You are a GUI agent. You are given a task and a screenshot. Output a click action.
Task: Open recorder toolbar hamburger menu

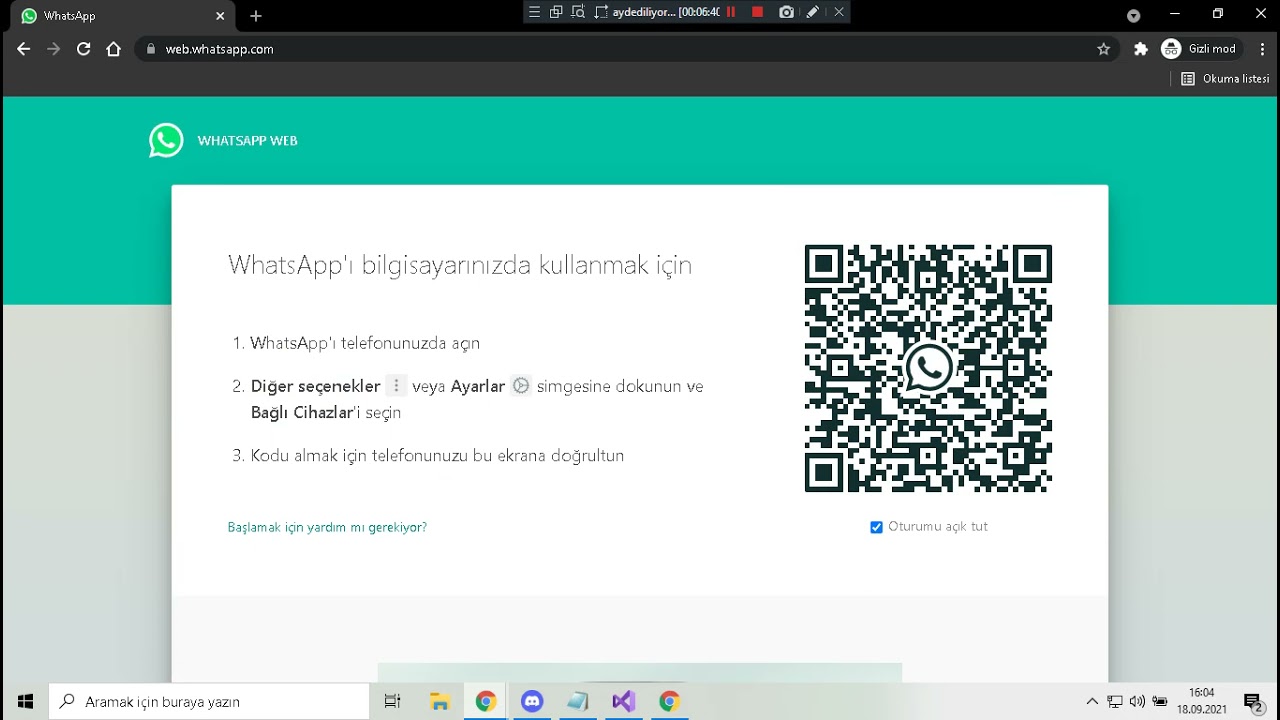534,12
